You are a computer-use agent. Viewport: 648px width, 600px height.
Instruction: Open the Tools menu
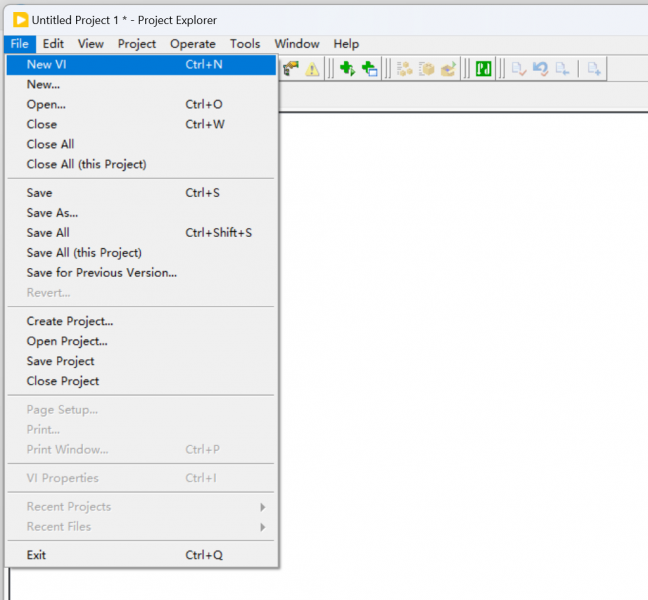click(245, 44)
